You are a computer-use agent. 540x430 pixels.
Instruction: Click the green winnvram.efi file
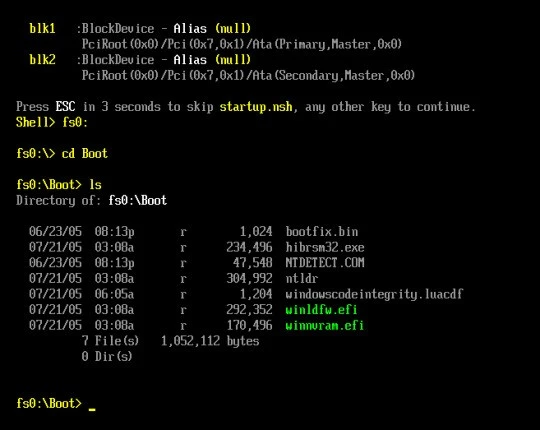pos(324,325)
